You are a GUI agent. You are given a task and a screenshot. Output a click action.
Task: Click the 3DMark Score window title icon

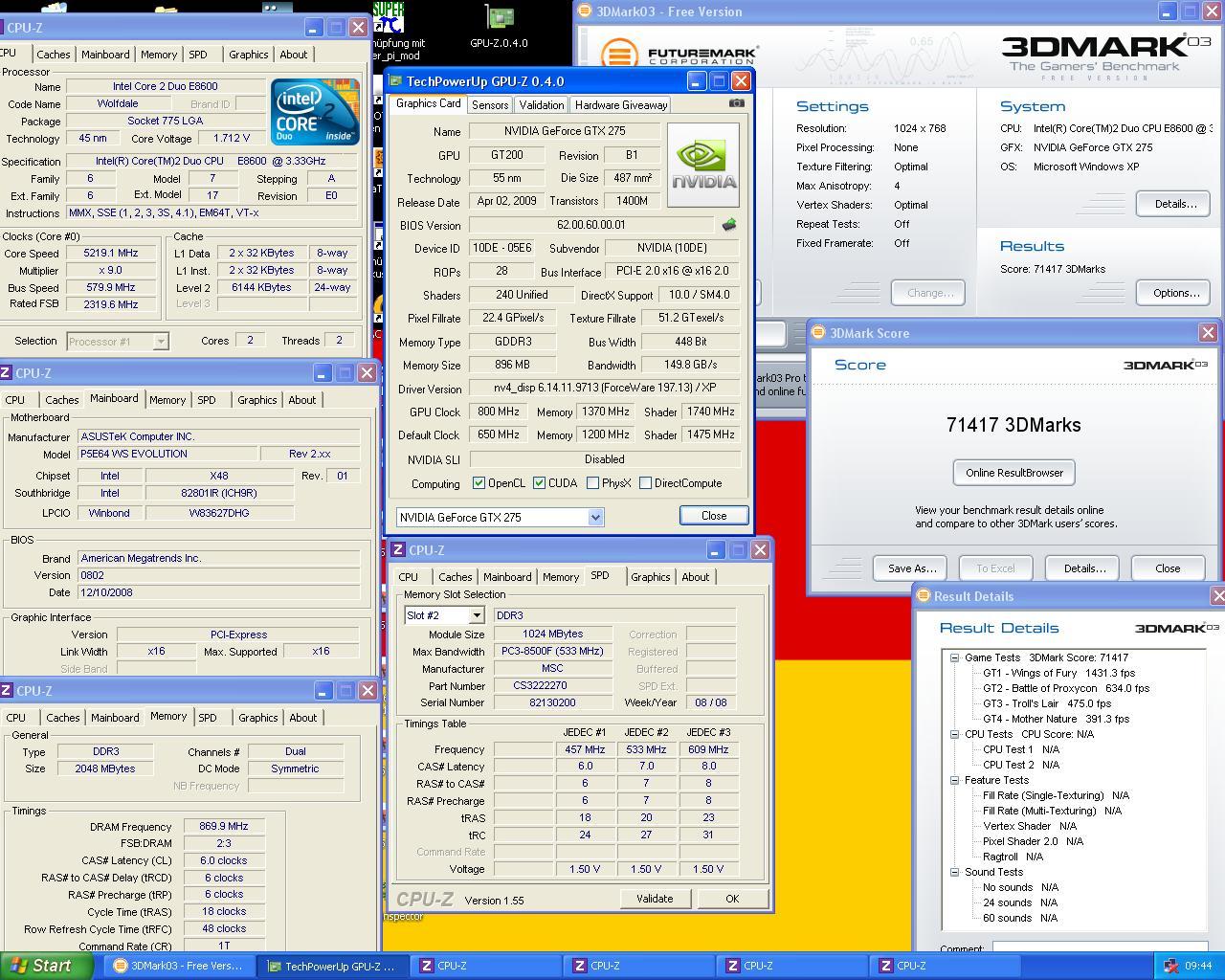point(818,333)
